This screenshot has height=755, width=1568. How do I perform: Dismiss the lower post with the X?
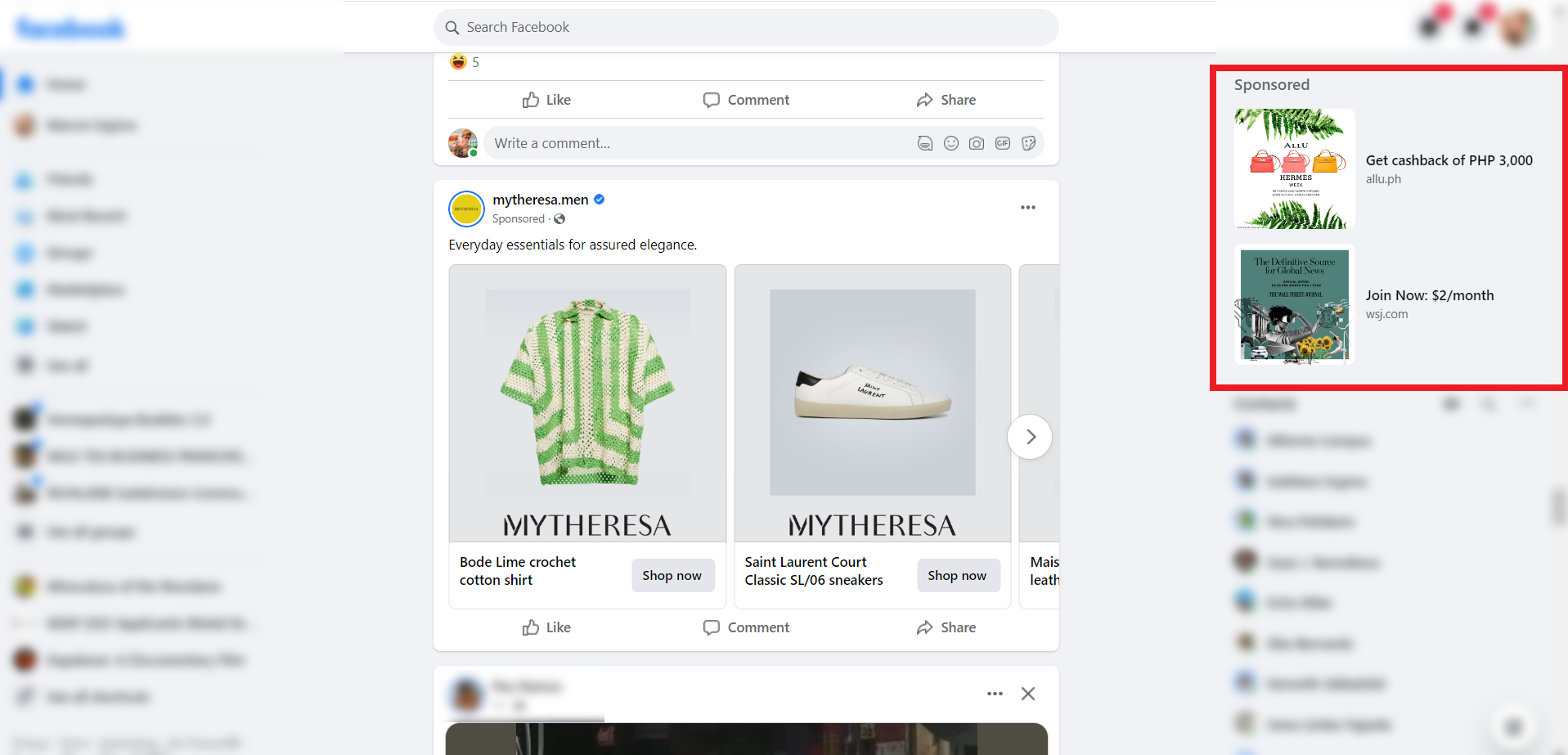pyautogui.click(x=1027, y=693)
